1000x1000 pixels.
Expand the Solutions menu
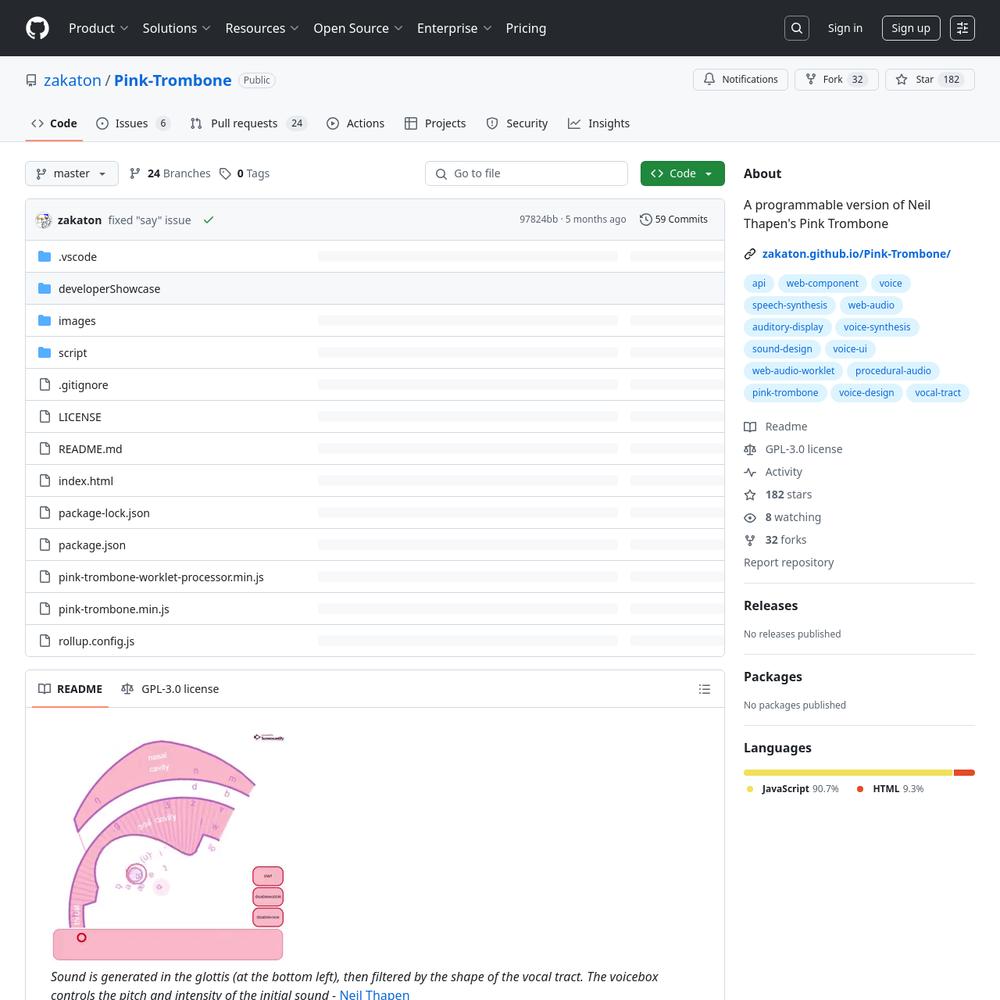176,28
